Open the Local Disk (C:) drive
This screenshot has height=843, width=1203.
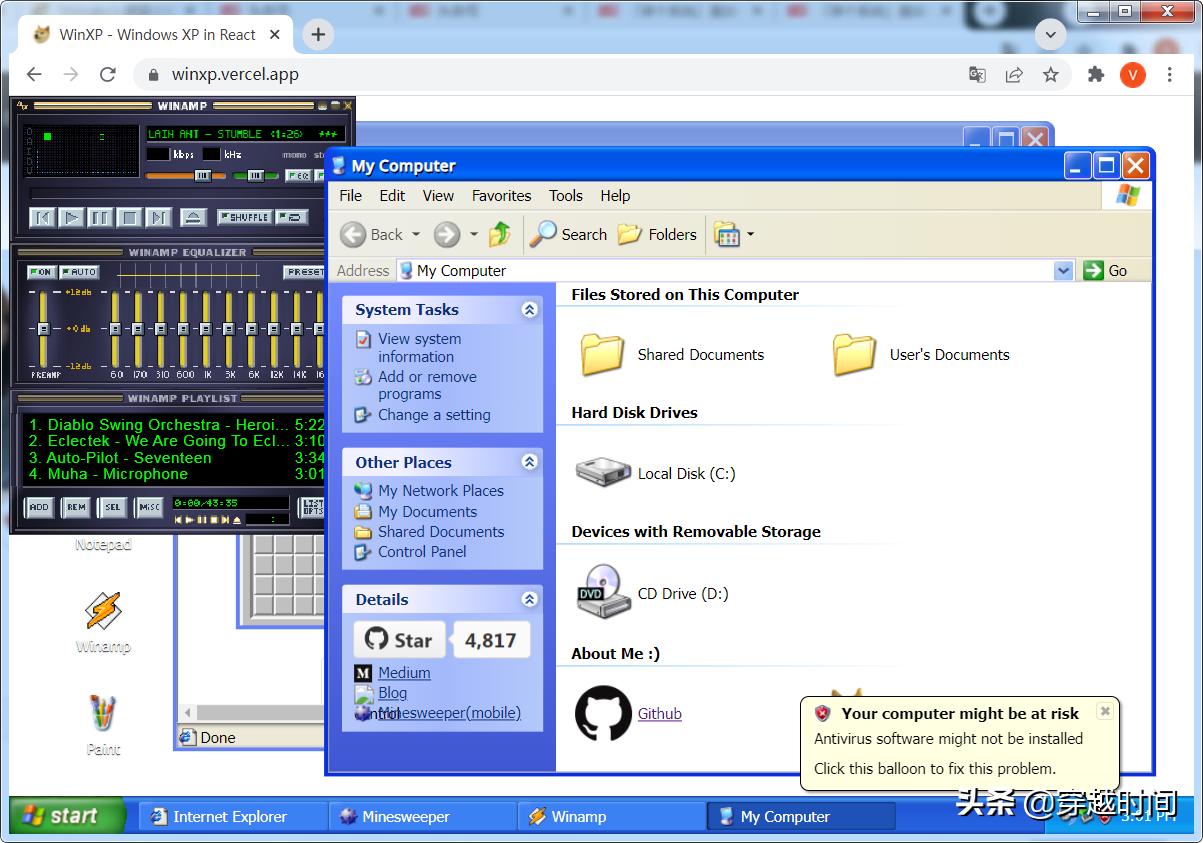point(604,473)
